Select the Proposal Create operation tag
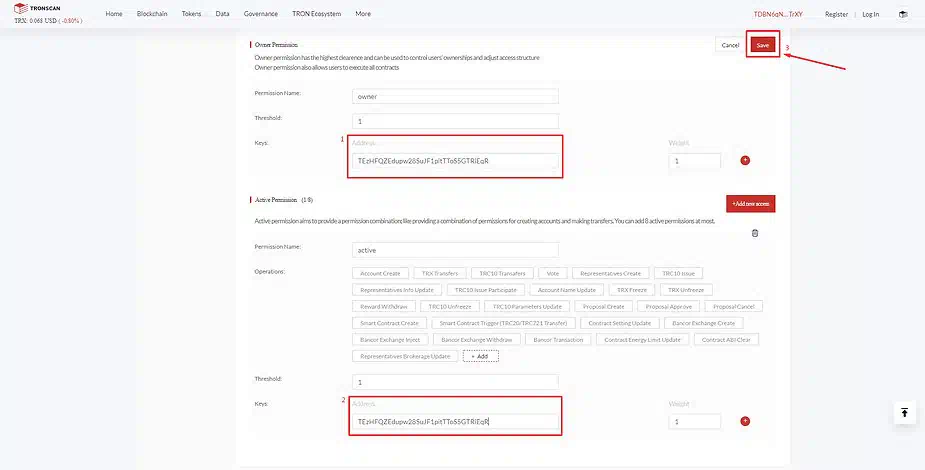 click(x=603, y=306)
